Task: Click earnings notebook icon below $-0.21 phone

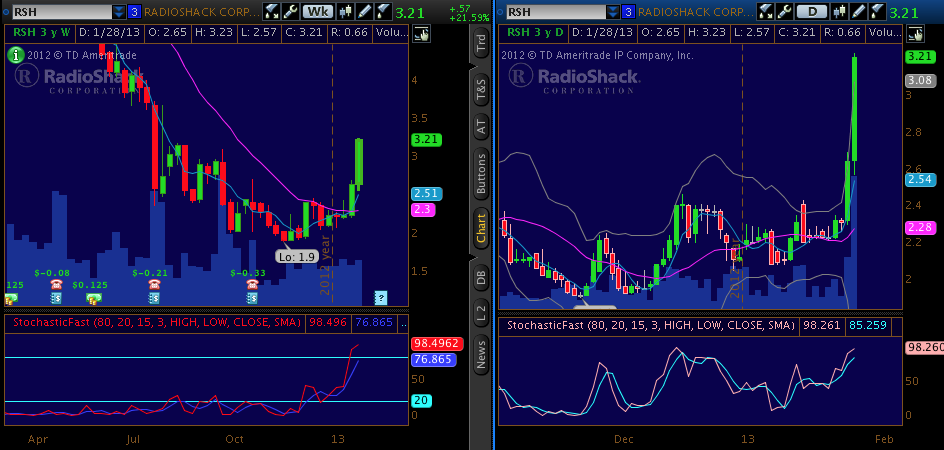Action: point(154,298)
